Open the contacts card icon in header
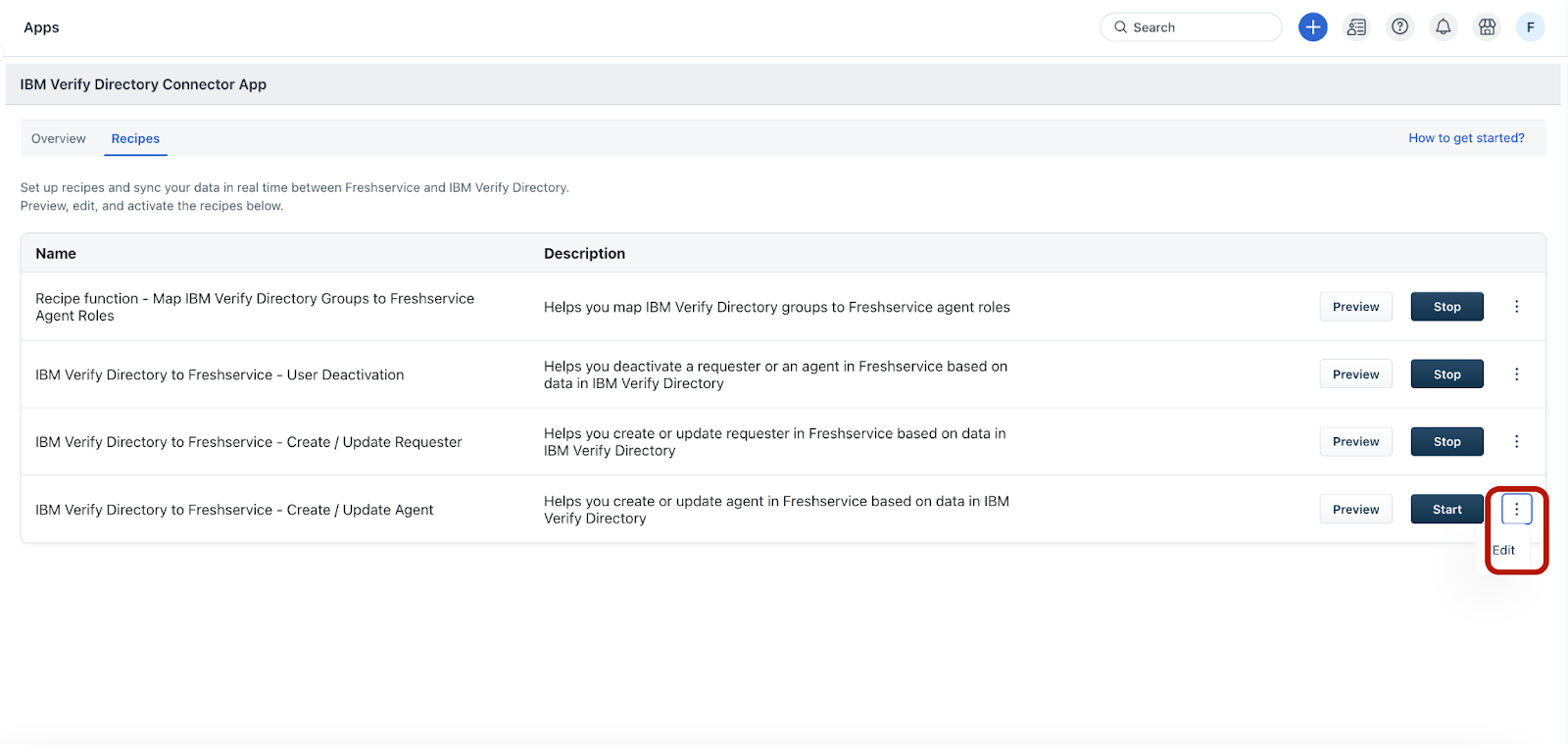Screen dimensions: 1568x745 pos(1356,27)
